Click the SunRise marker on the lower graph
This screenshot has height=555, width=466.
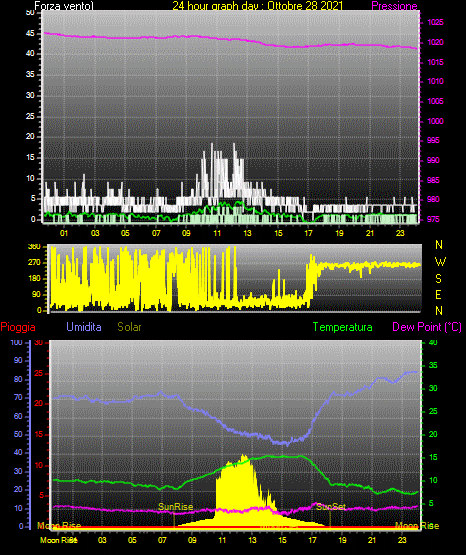(x=176, y=507)
